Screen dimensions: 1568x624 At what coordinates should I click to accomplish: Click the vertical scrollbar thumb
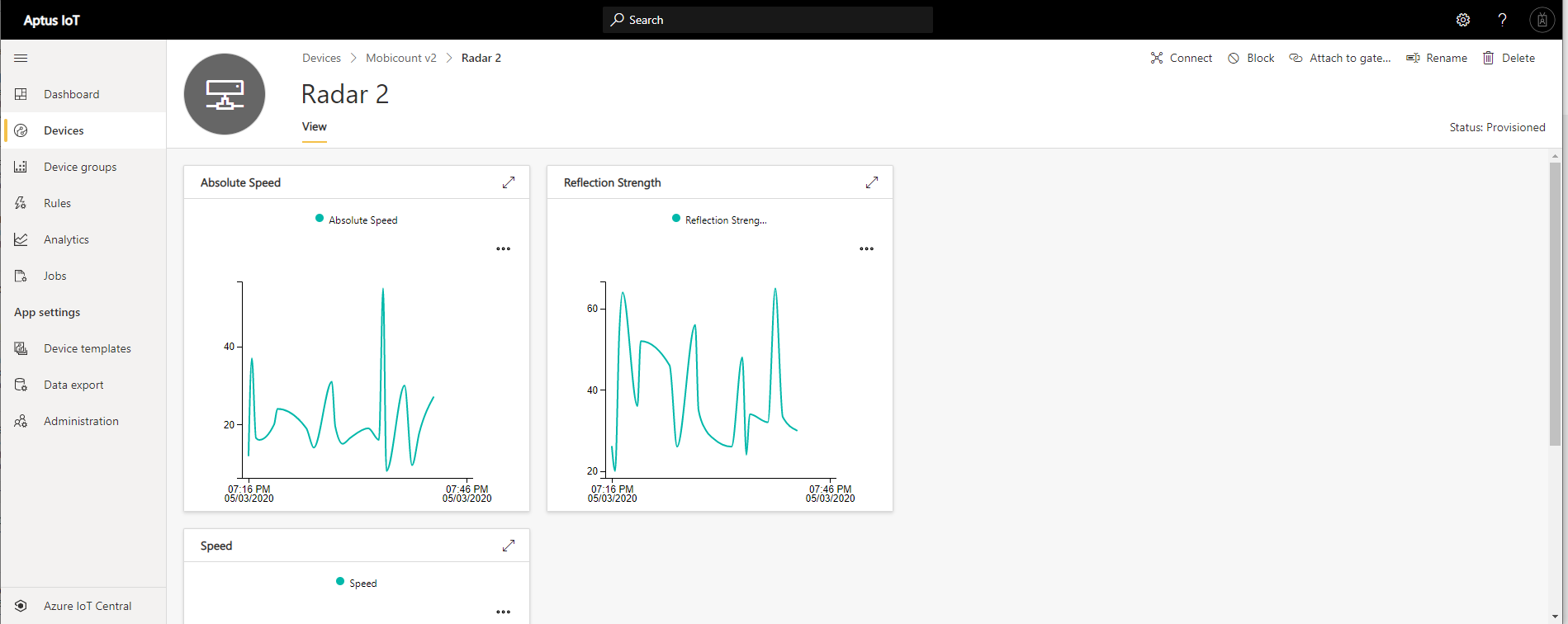[x=1555, y=304]
